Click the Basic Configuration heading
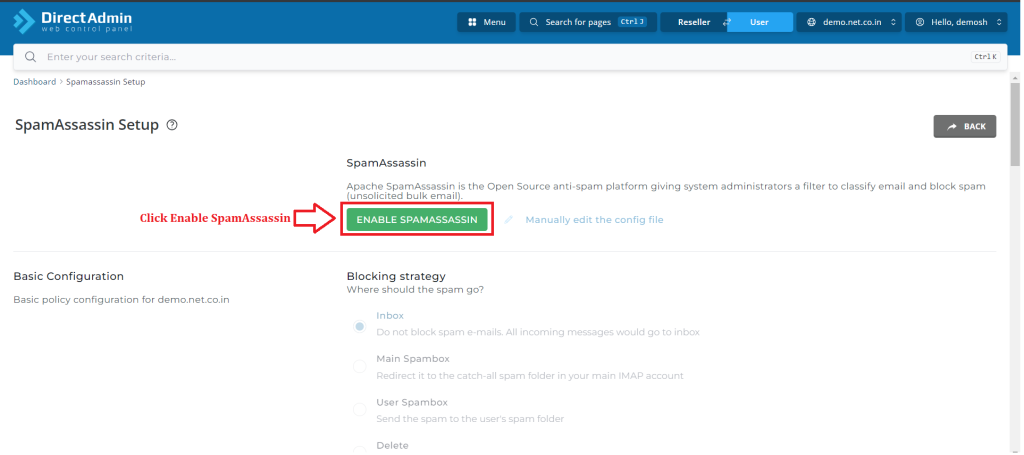Screen dimensions: 1024x455 [69, 276]
